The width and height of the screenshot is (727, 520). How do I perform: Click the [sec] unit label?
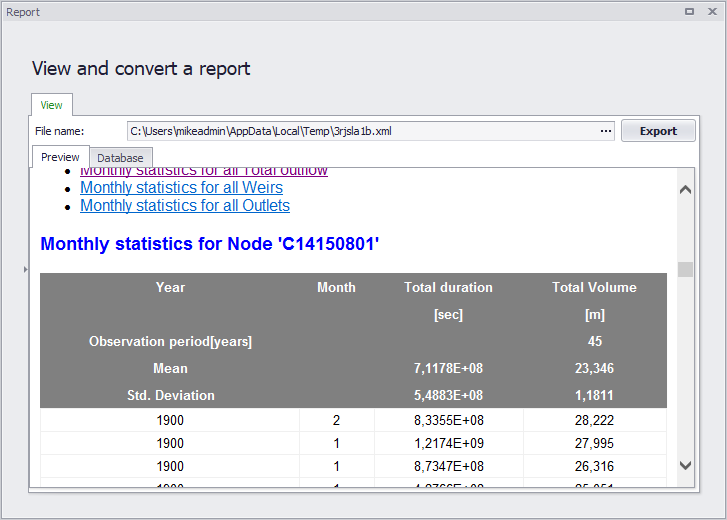(x=448, y=315)
